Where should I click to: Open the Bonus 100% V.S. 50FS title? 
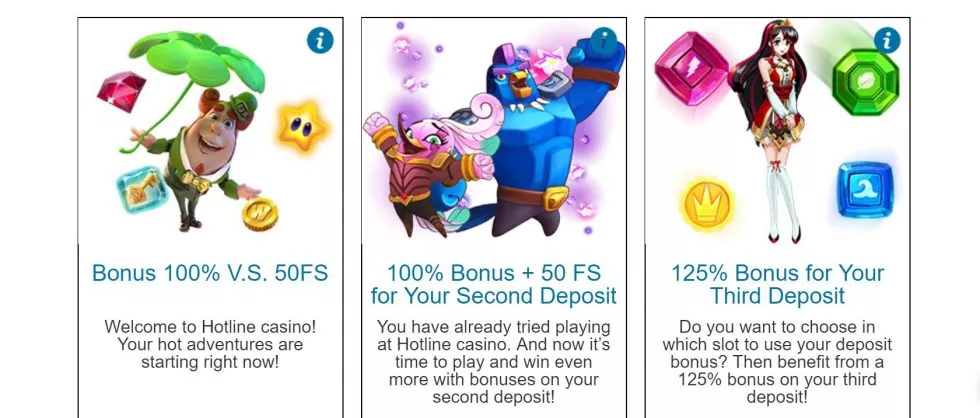coord(210,273)
